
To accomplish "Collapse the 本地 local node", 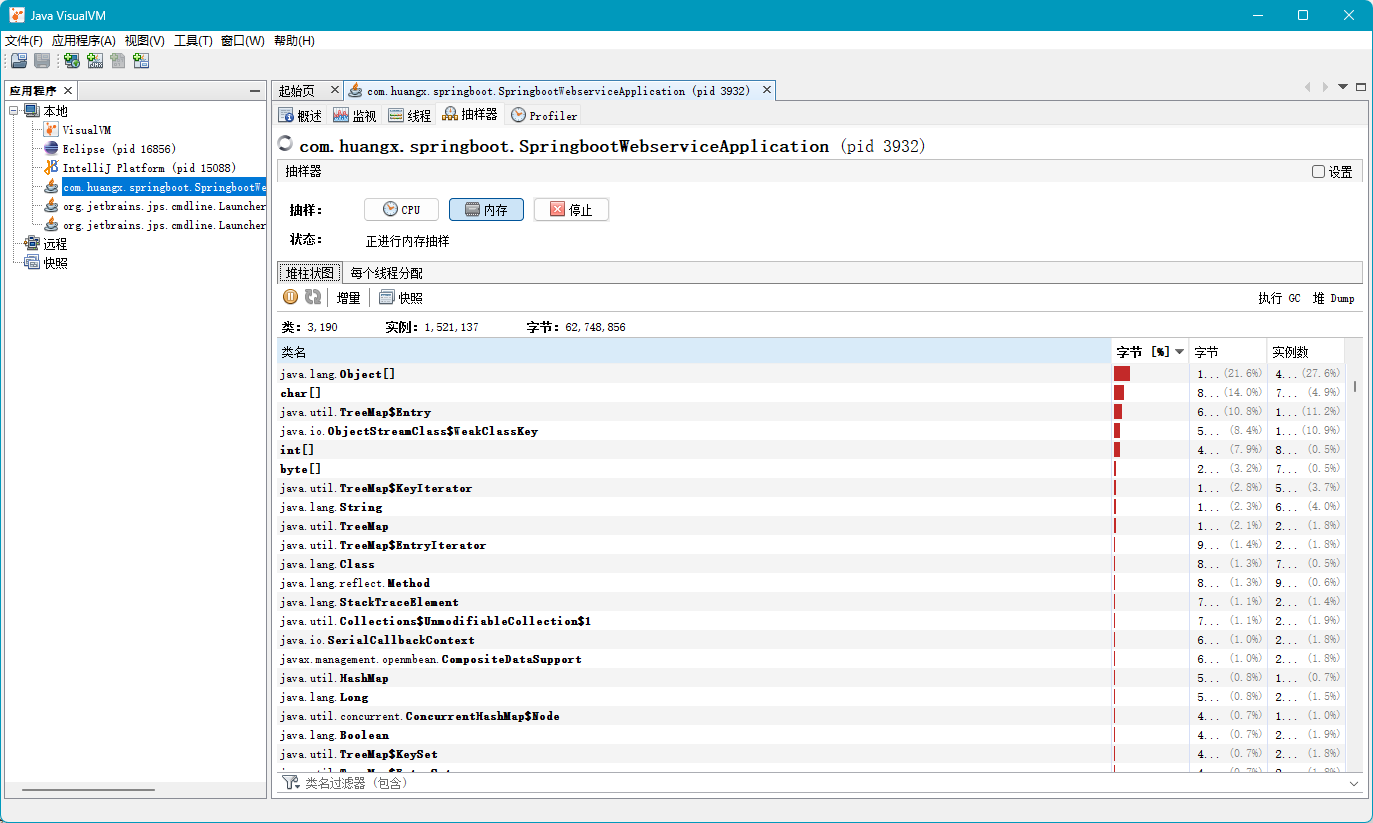I will (14, 111).
